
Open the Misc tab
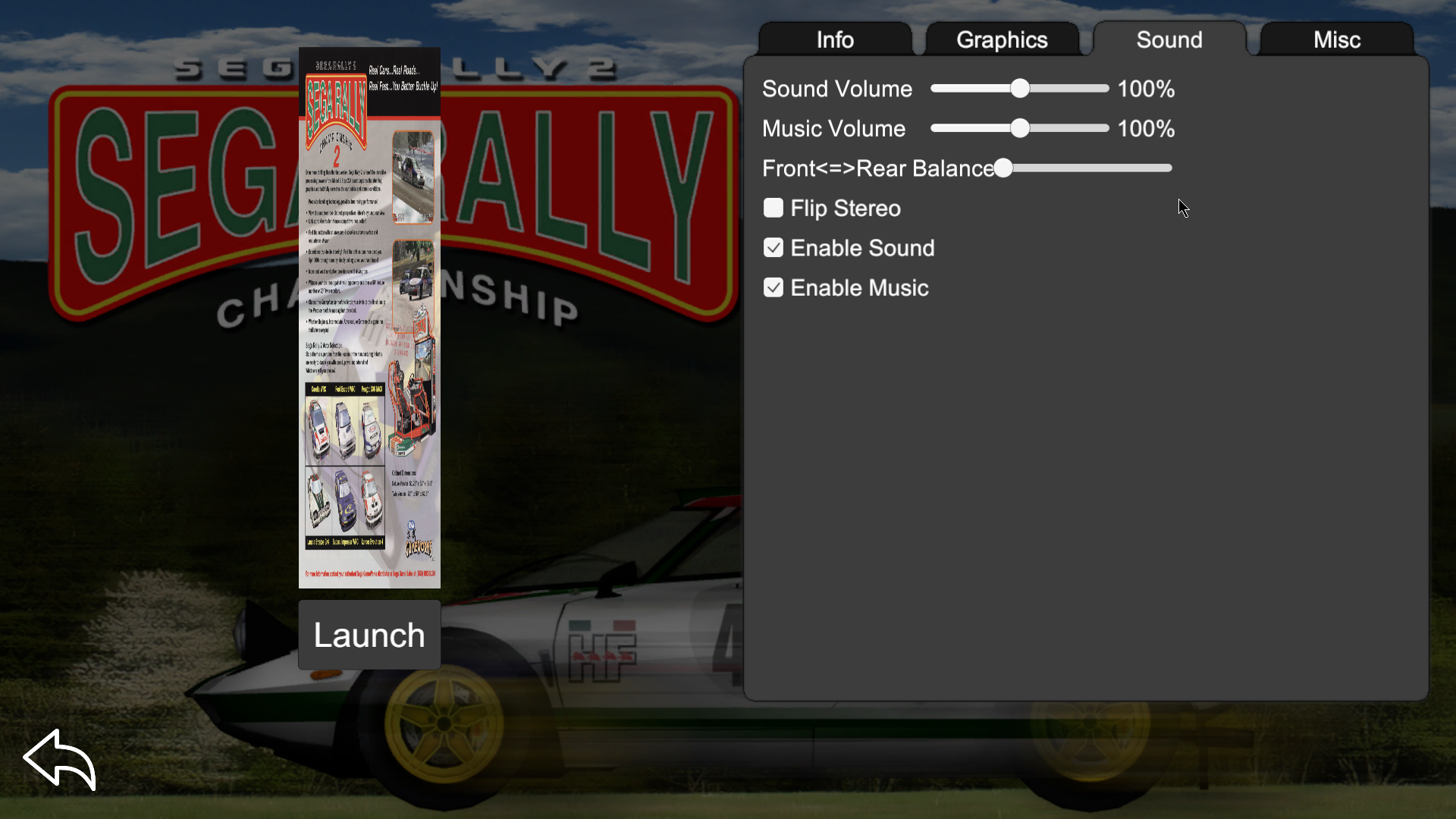[x=1336, y=39]
